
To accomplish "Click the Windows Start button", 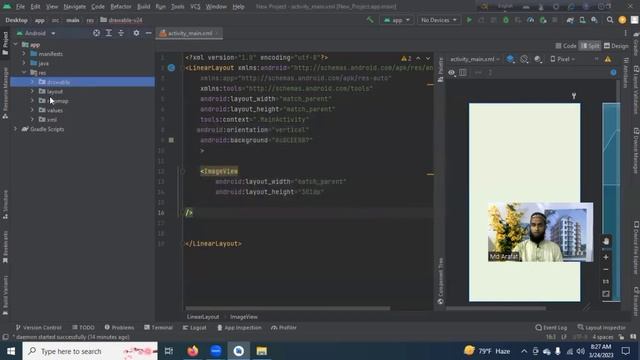I will coord(11,351).
